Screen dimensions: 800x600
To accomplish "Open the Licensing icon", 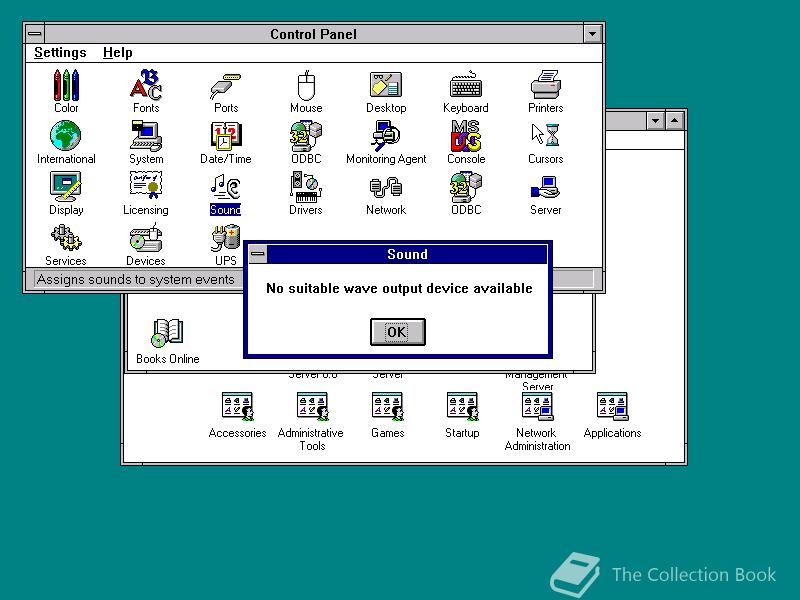I will 146,193.
